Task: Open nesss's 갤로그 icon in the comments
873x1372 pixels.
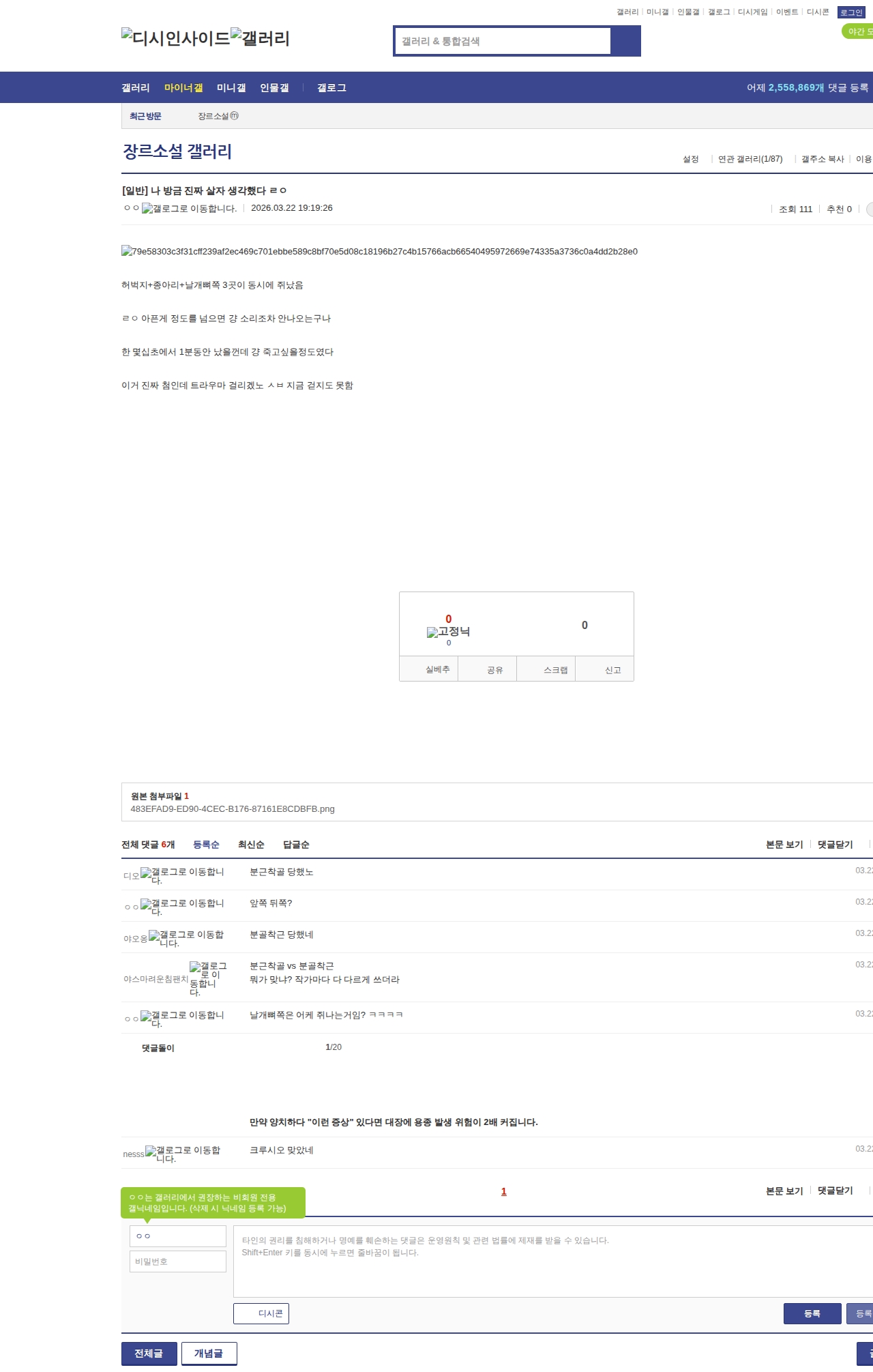Action: click(x=183, y=1154)
